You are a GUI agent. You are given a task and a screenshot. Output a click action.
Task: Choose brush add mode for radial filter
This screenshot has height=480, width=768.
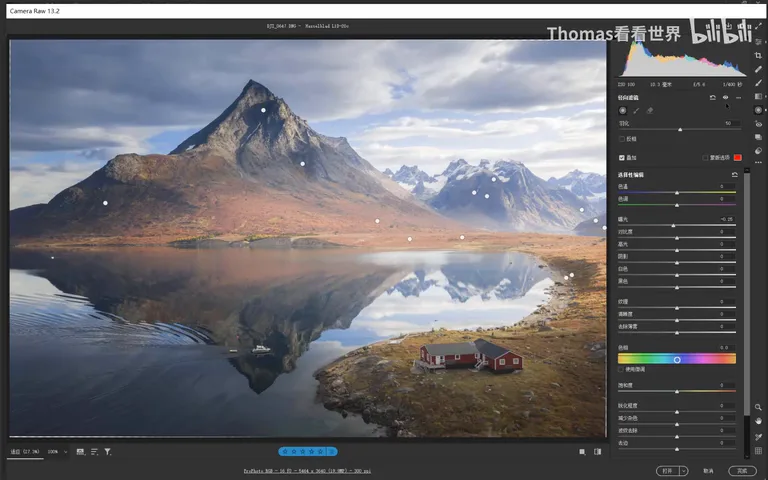pos(636,111)
